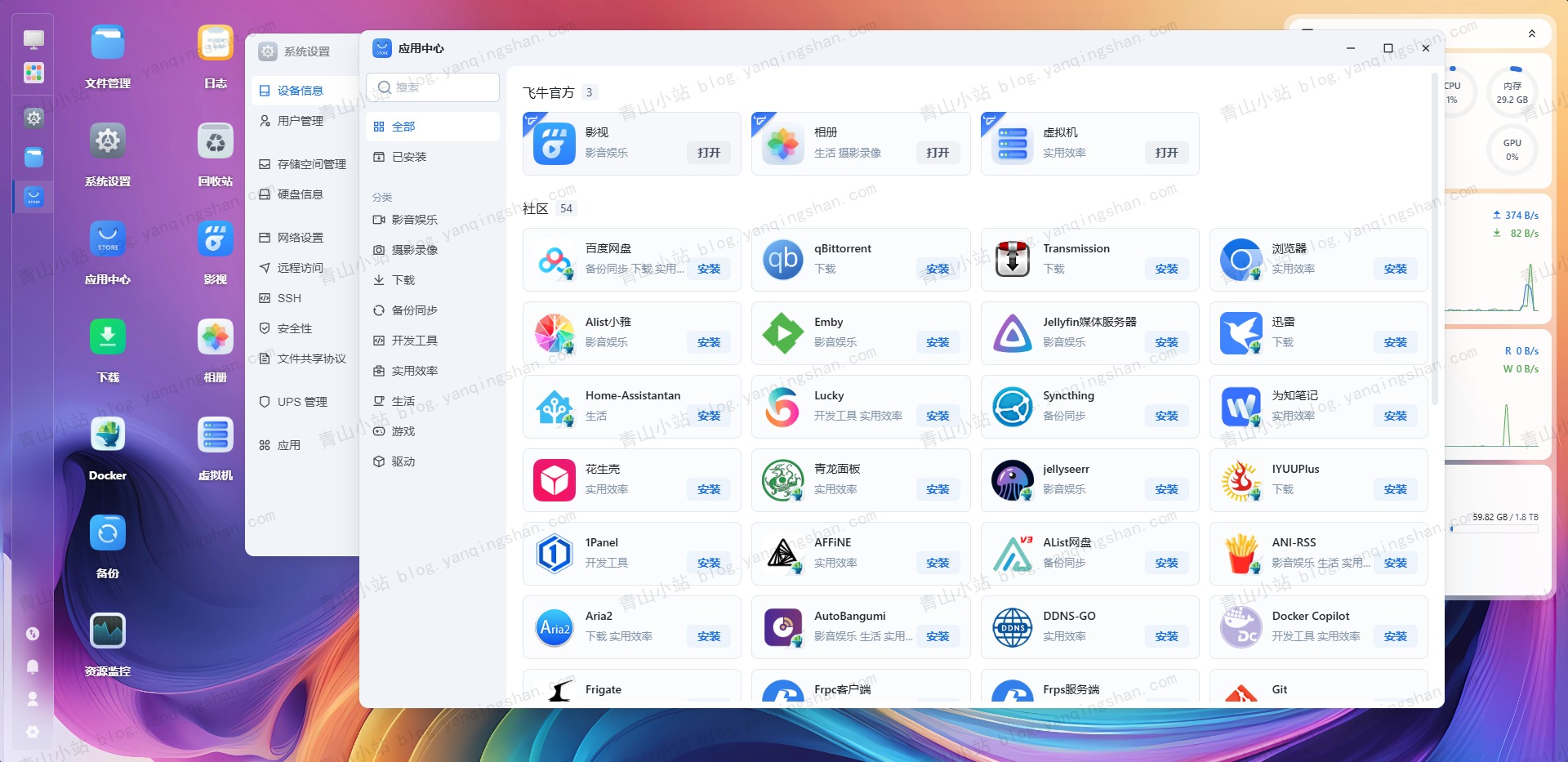The image size is (1568, 762).
Task: Click the app center search field
Action: [433, 87]
